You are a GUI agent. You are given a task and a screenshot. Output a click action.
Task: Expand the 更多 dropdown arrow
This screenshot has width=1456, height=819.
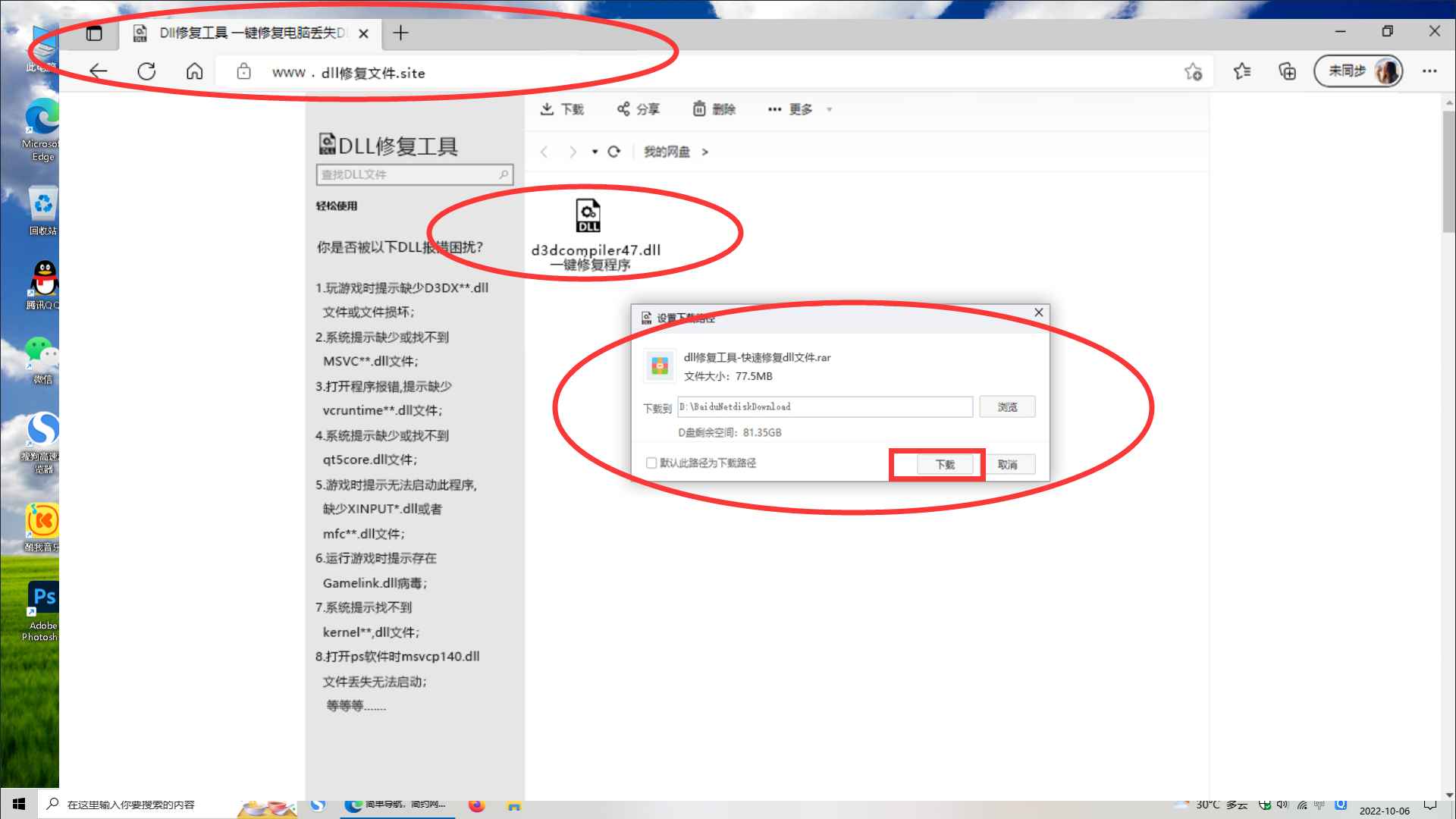tap(829, 109)
